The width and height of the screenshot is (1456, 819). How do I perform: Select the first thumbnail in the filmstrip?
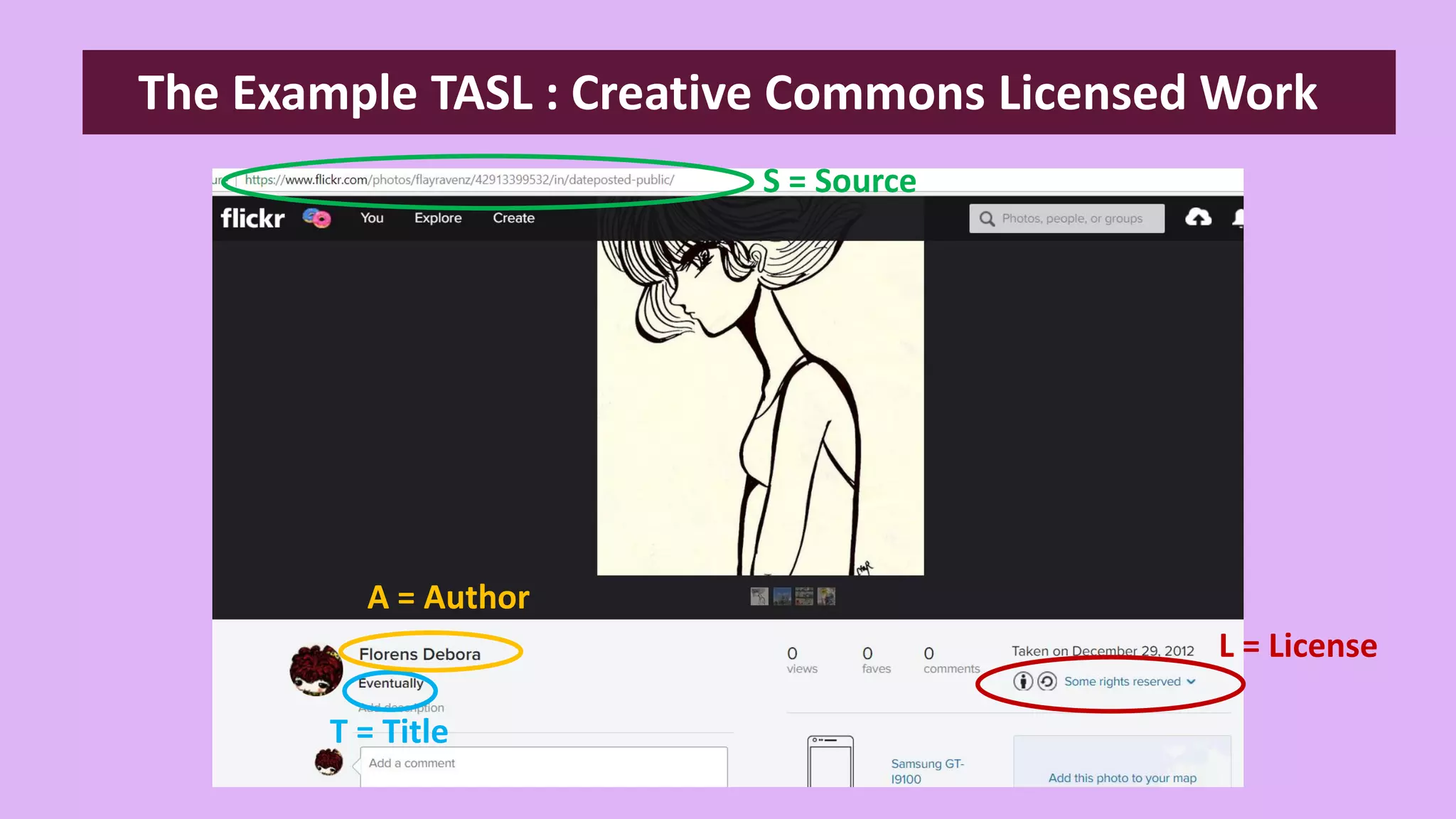tap(758, 596)
